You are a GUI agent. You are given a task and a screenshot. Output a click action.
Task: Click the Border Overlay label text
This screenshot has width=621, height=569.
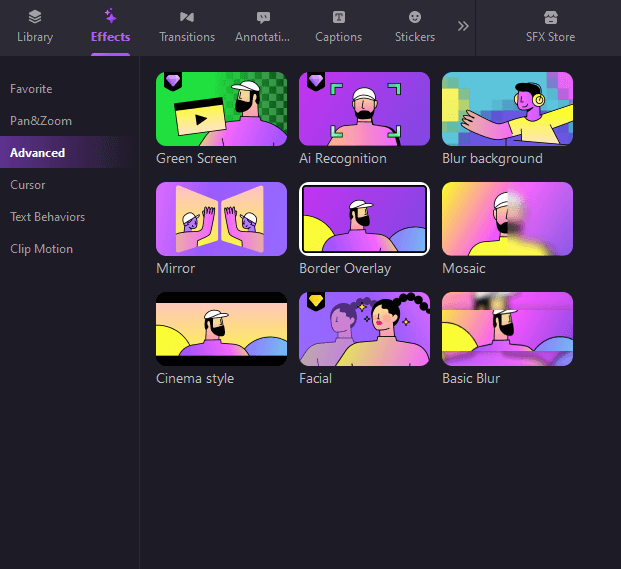tap(345, 269)
